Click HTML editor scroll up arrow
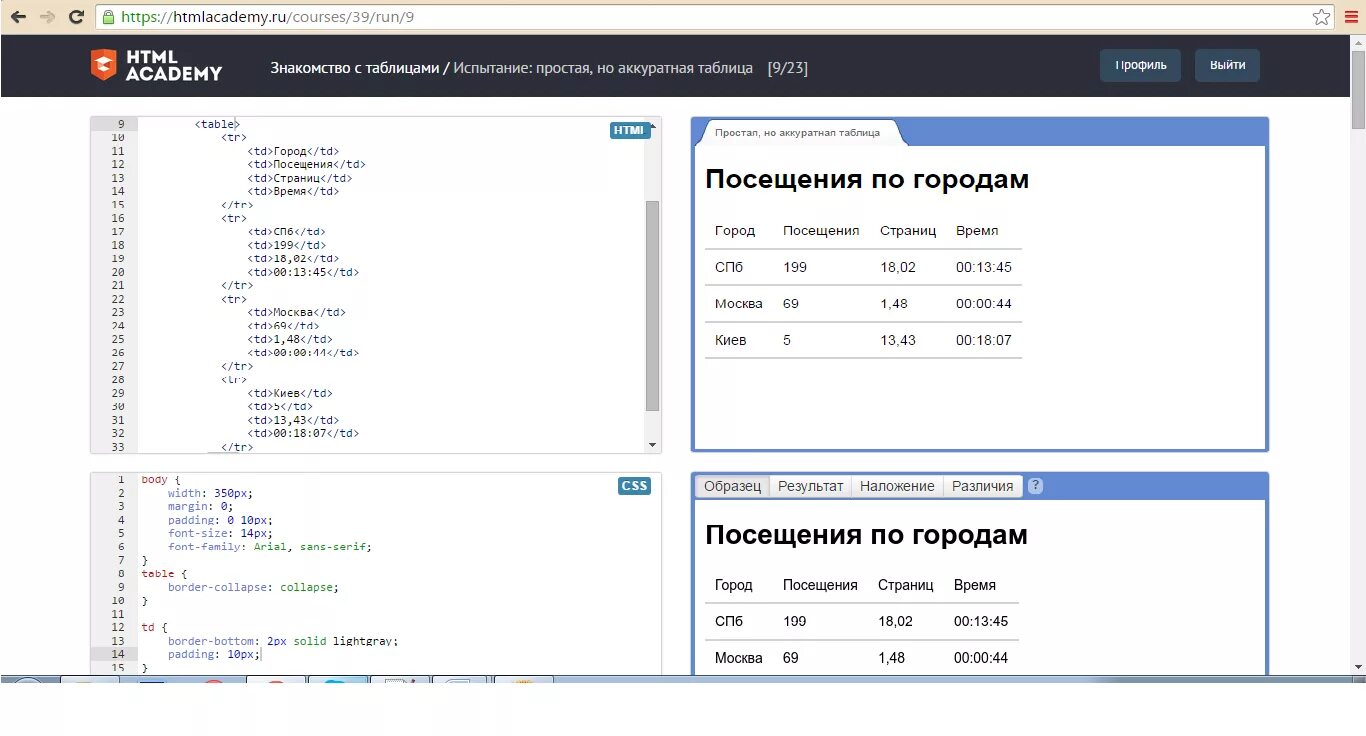Screen dimensions: 1366x736 point(653,124)
